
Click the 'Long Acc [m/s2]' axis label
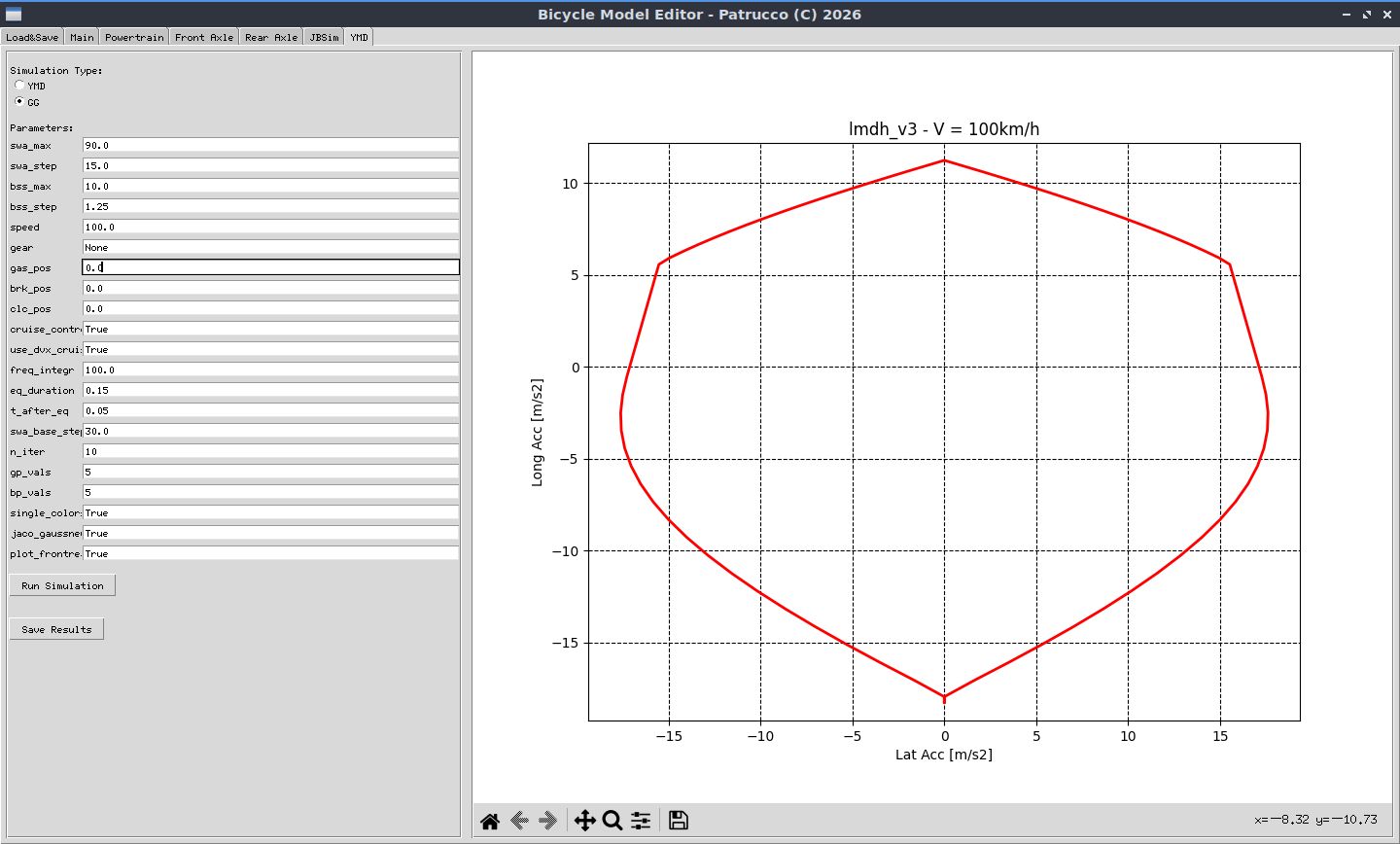537,432
